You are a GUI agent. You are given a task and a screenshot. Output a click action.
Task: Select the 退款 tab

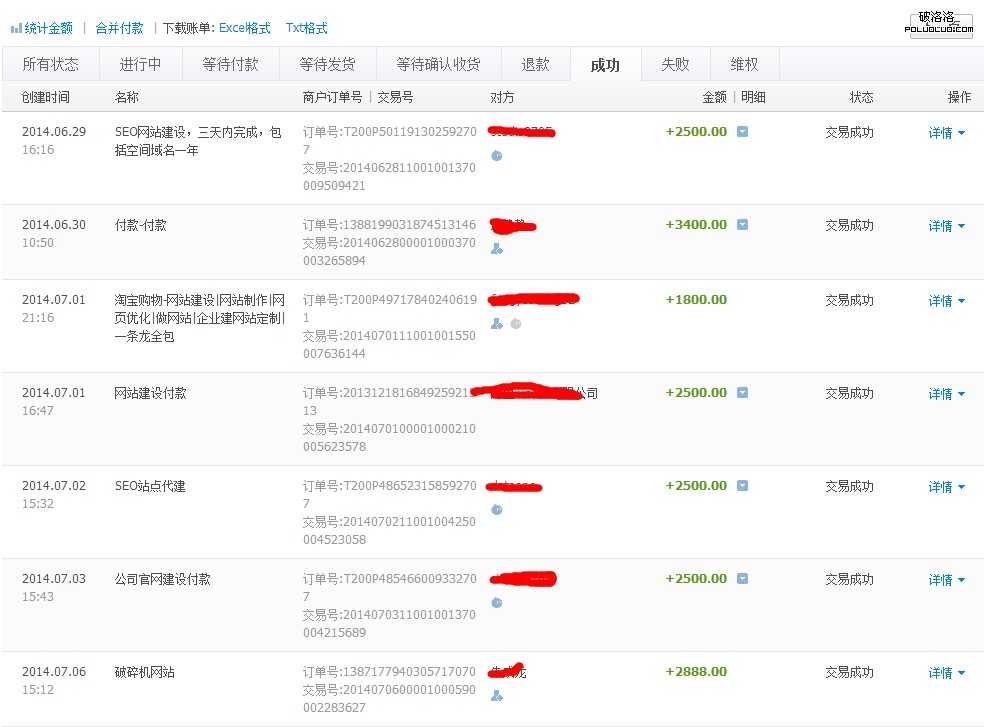[535, 64]
